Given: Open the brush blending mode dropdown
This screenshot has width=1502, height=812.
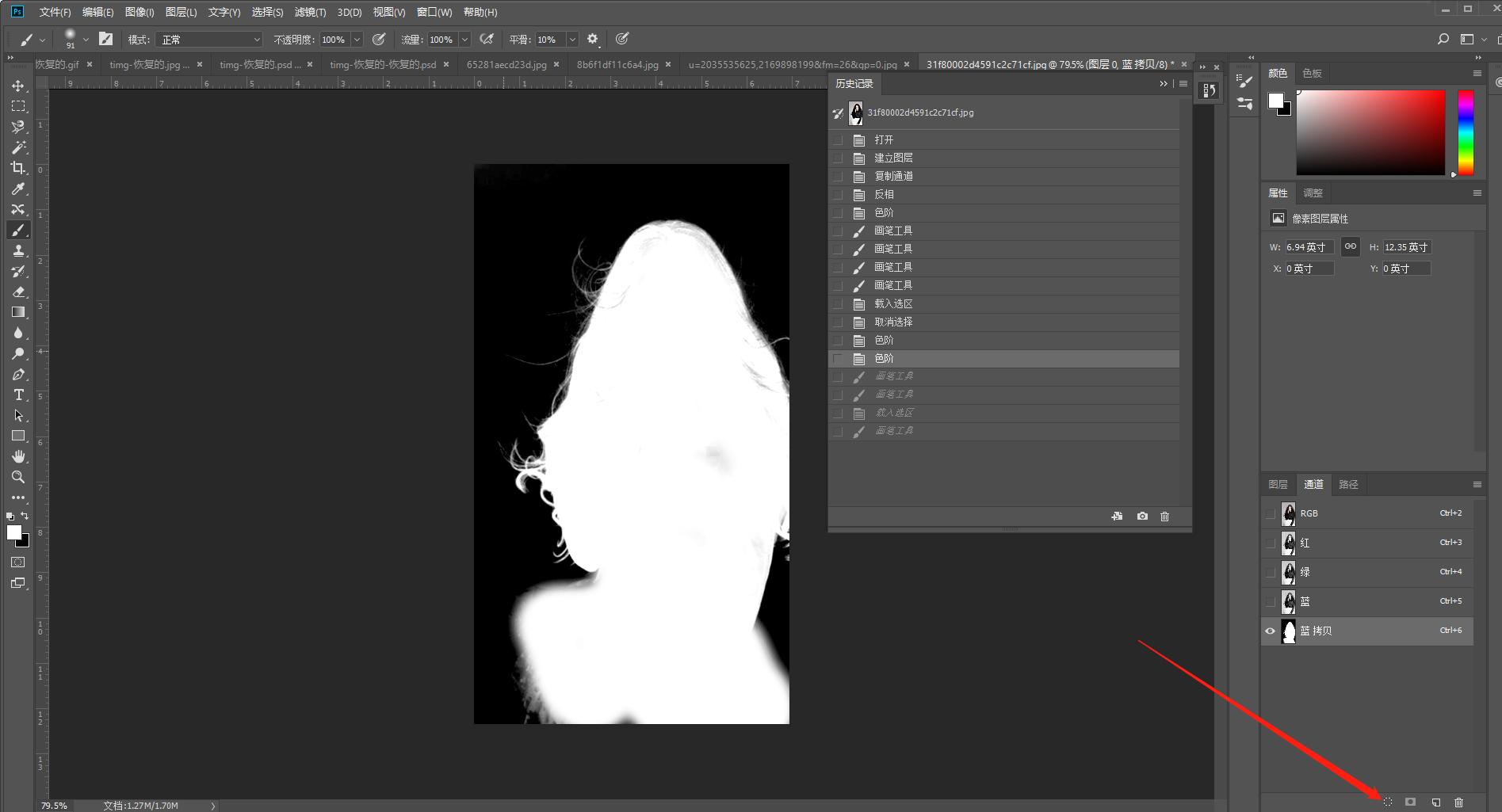Looking at the screenshot, I should coord(209,40).
